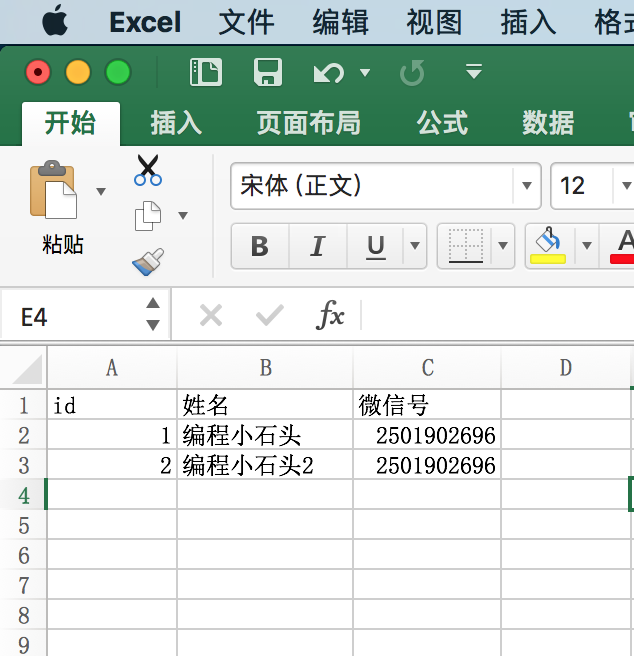The height and width of the screenshot is (656, 634).
Task: Click the Paste clipboard icon
Action: click(x=53, y=190)
